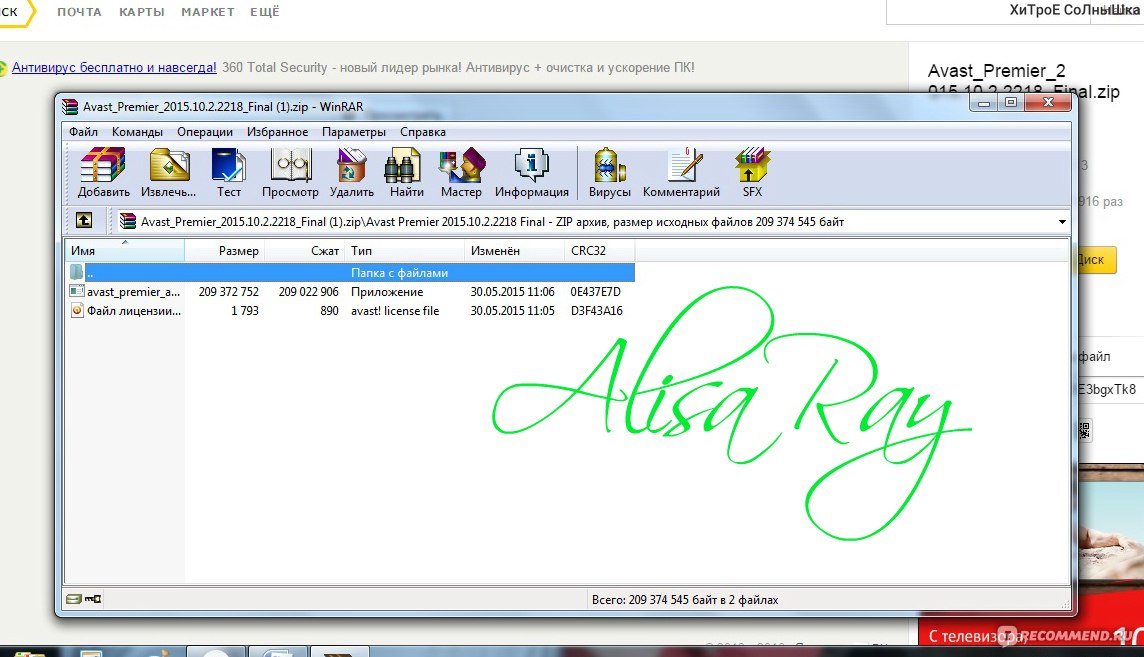Click the archive path address field

(x=591, y=222)
